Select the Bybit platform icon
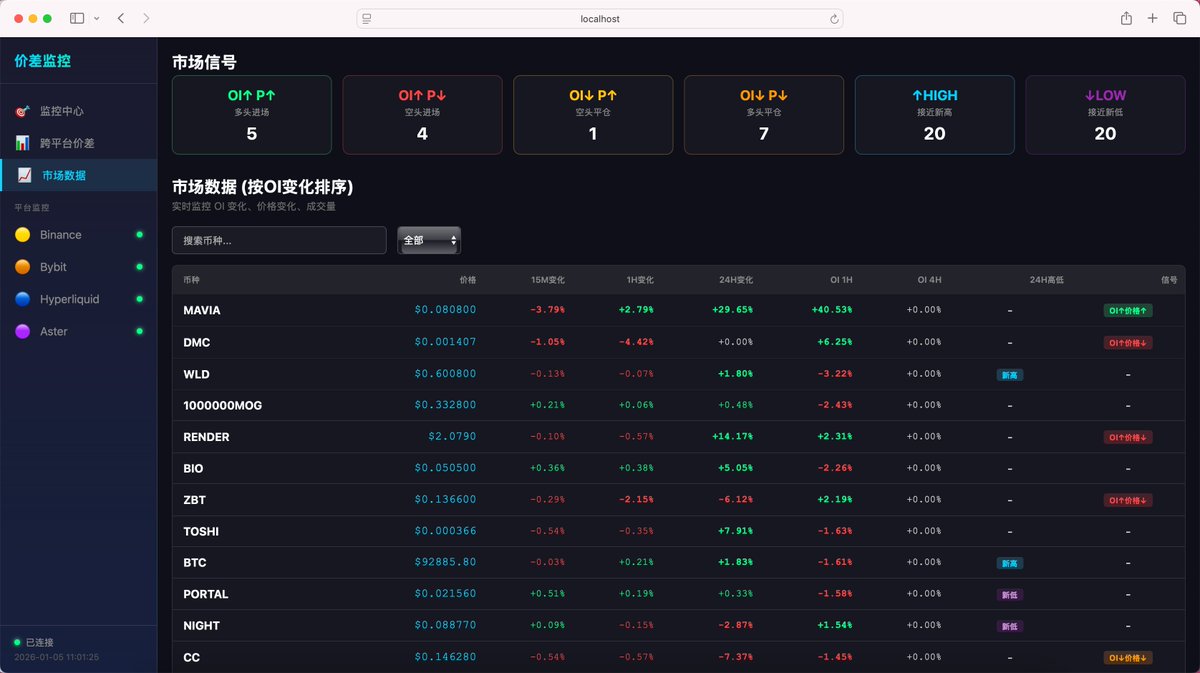The image size is (1200, 673). coord(22,267)
